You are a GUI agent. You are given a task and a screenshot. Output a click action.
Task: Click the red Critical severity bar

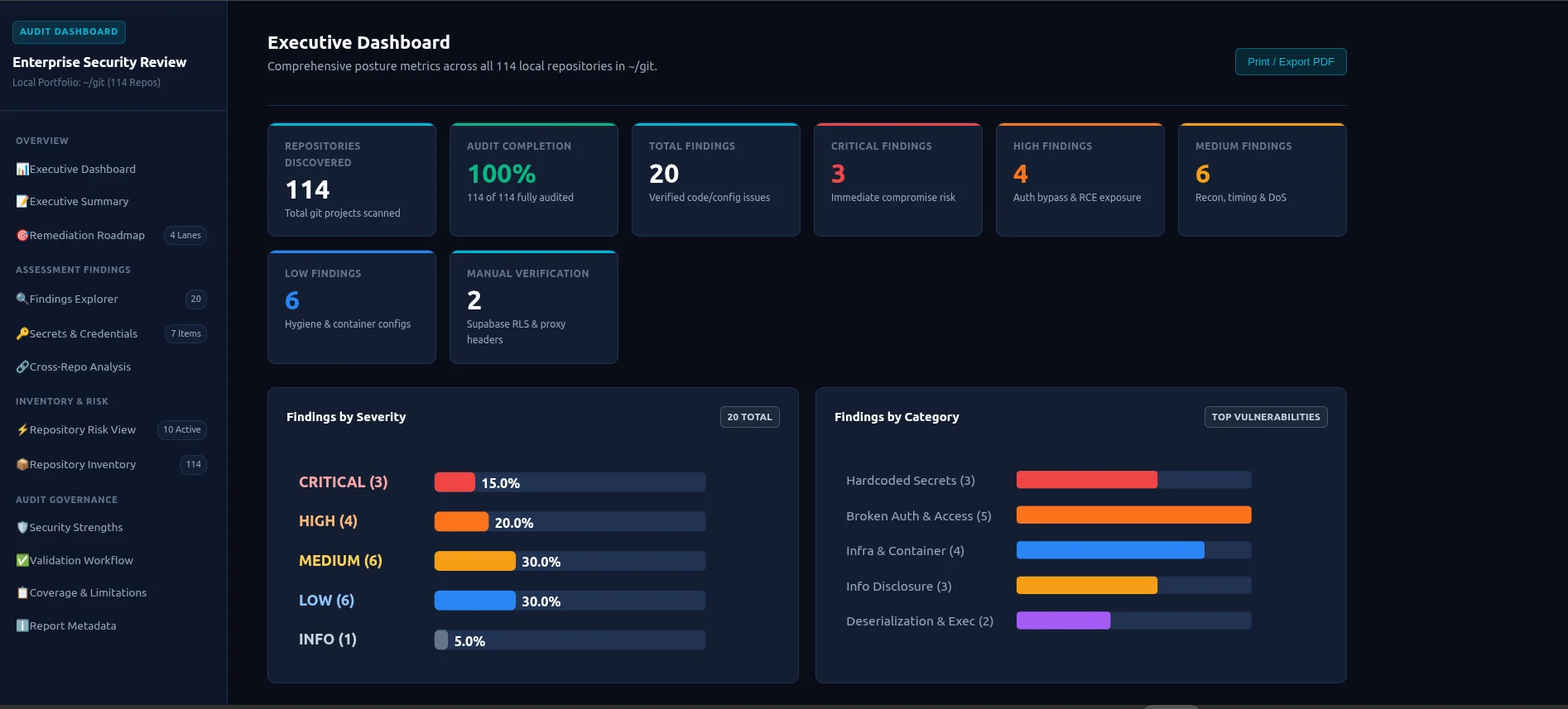455,482
